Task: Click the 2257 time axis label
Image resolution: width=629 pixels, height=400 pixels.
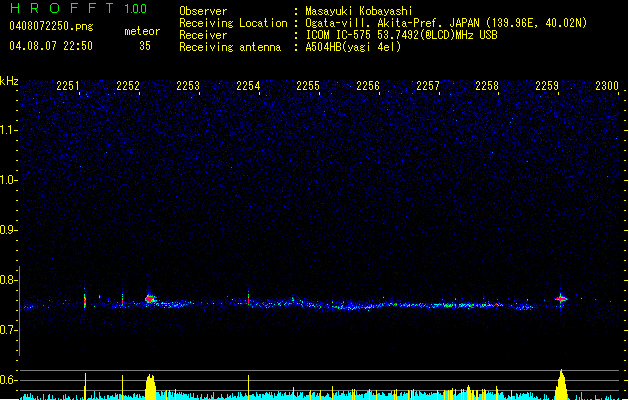Action: pos(428,86)
